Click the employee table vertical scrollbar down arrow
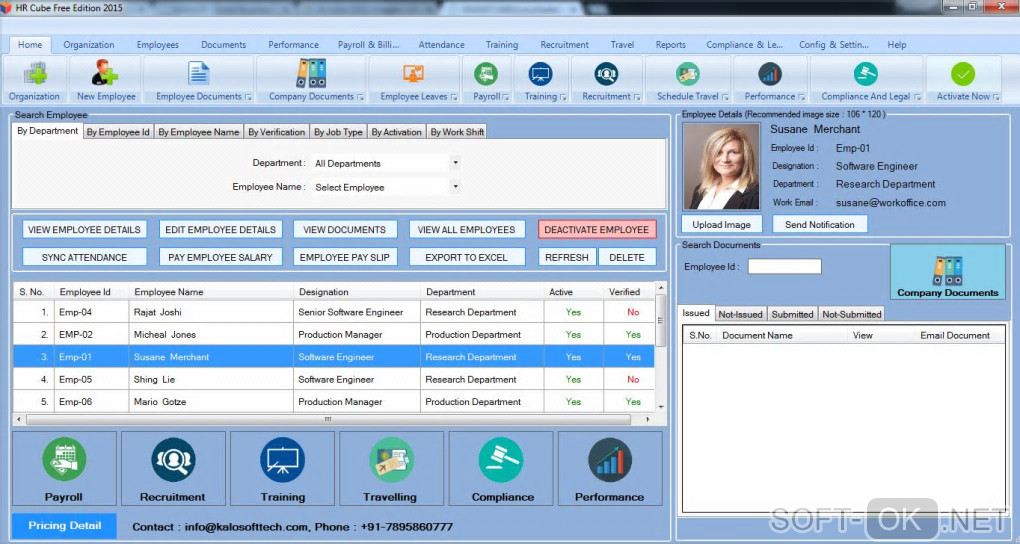1020x544 pixels. click(x=661, y=407)
